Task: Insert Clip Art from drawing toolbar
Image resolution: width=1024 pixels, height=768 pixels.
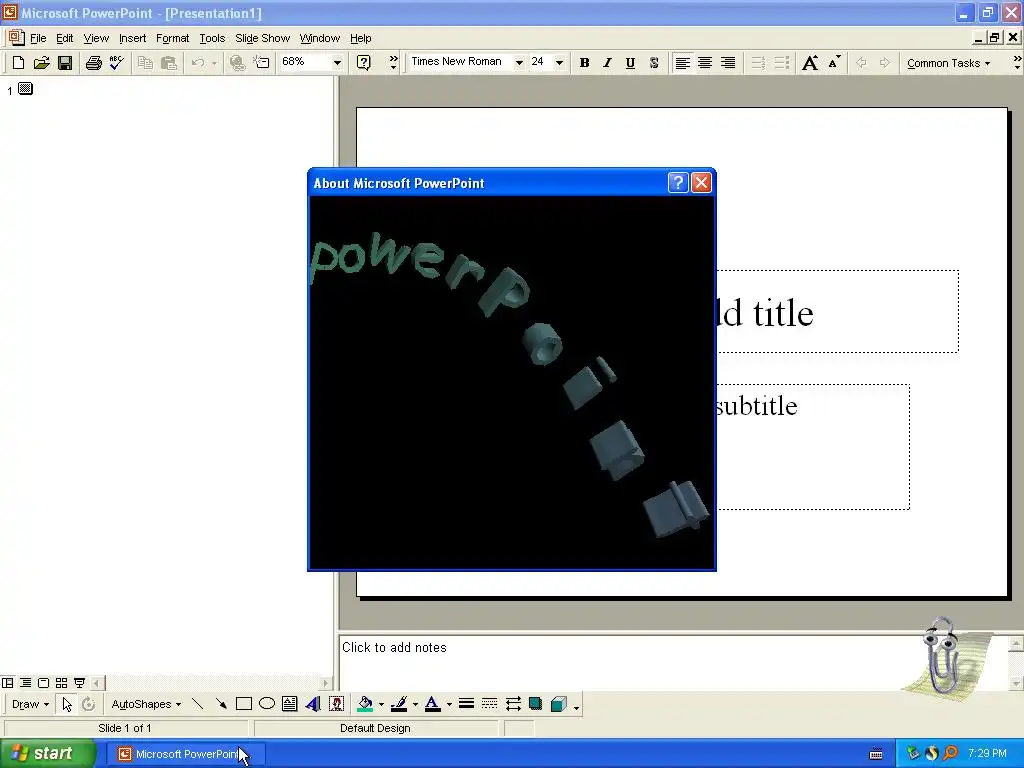Action: tap(336, 704)
